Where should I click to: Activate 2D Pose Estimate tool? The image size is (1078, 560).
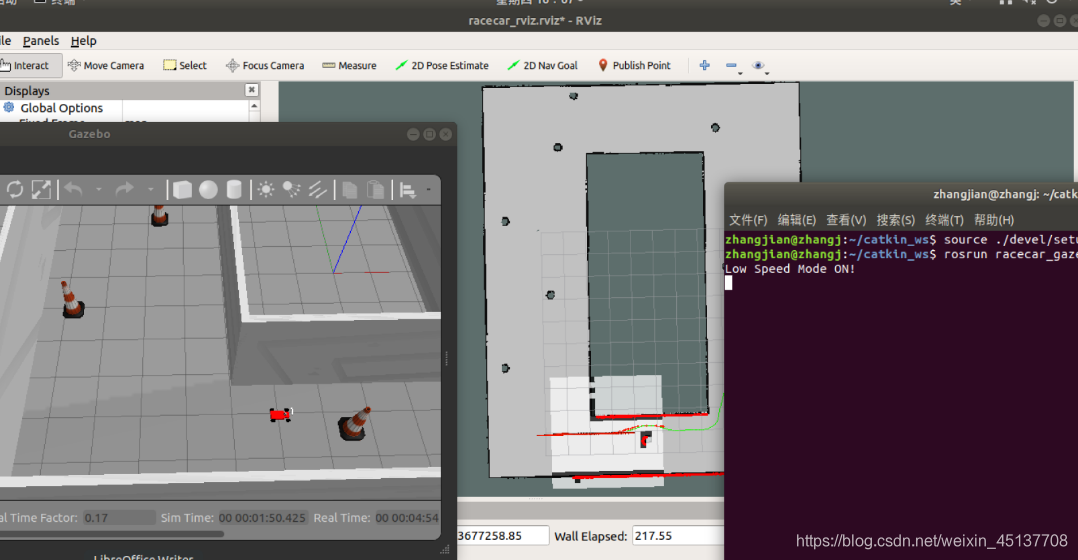click(442, 65)
